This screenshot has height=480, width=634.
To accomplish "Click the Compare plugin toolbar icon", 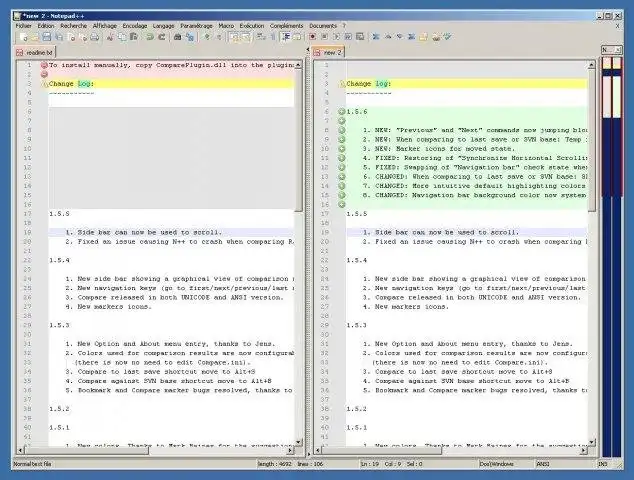I will coord(376,37).
